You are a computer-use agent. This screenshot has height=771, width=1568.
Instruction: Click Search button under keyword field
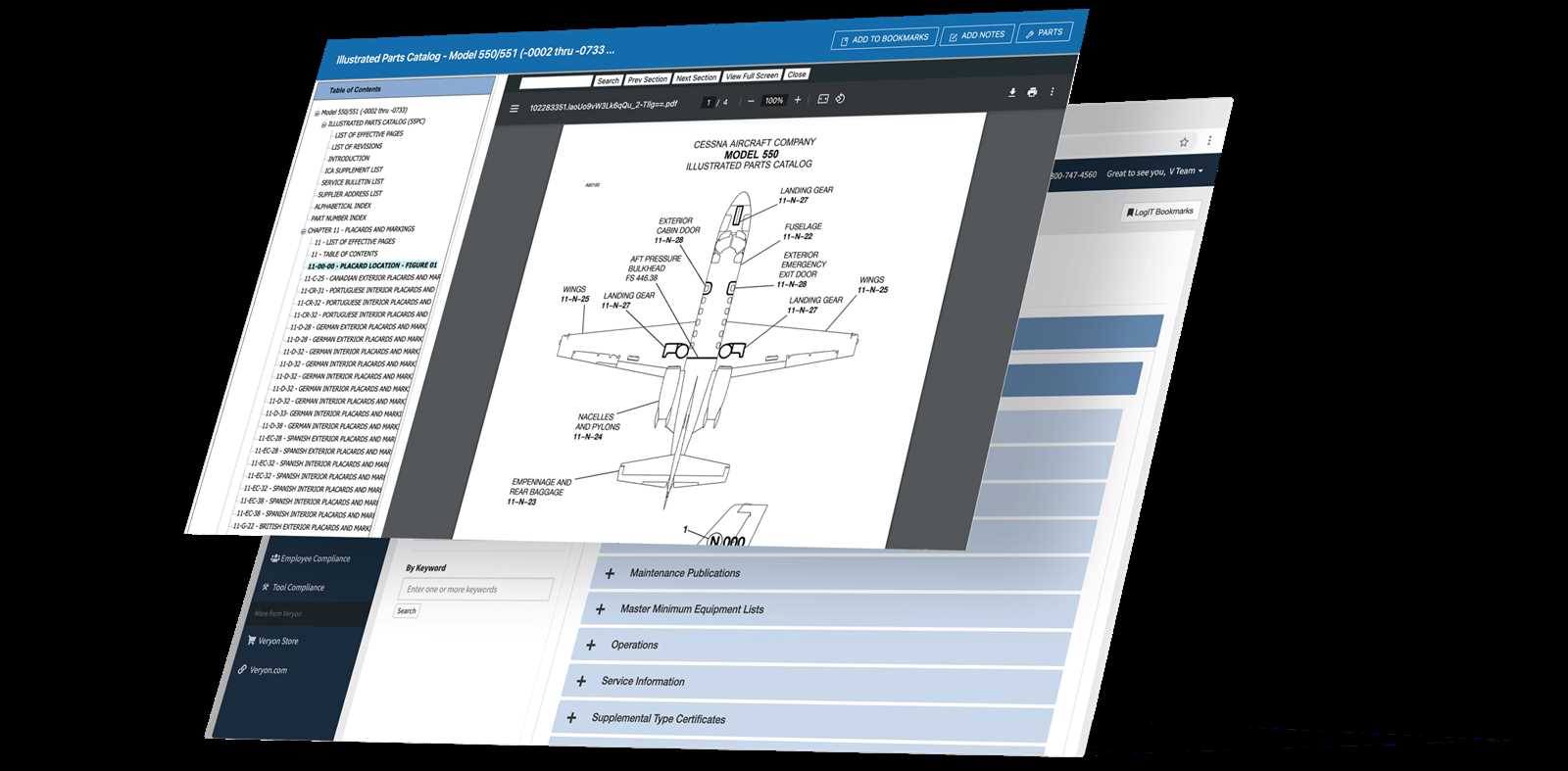[x=406, y=611]
